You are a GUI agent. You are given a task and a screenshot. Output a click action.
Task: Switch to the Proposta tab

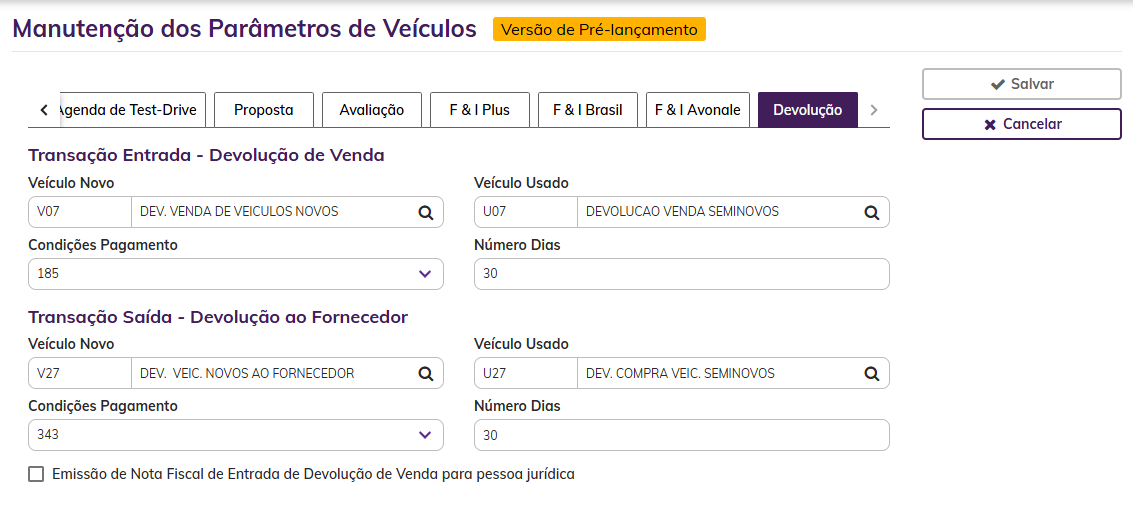(263, 110)
